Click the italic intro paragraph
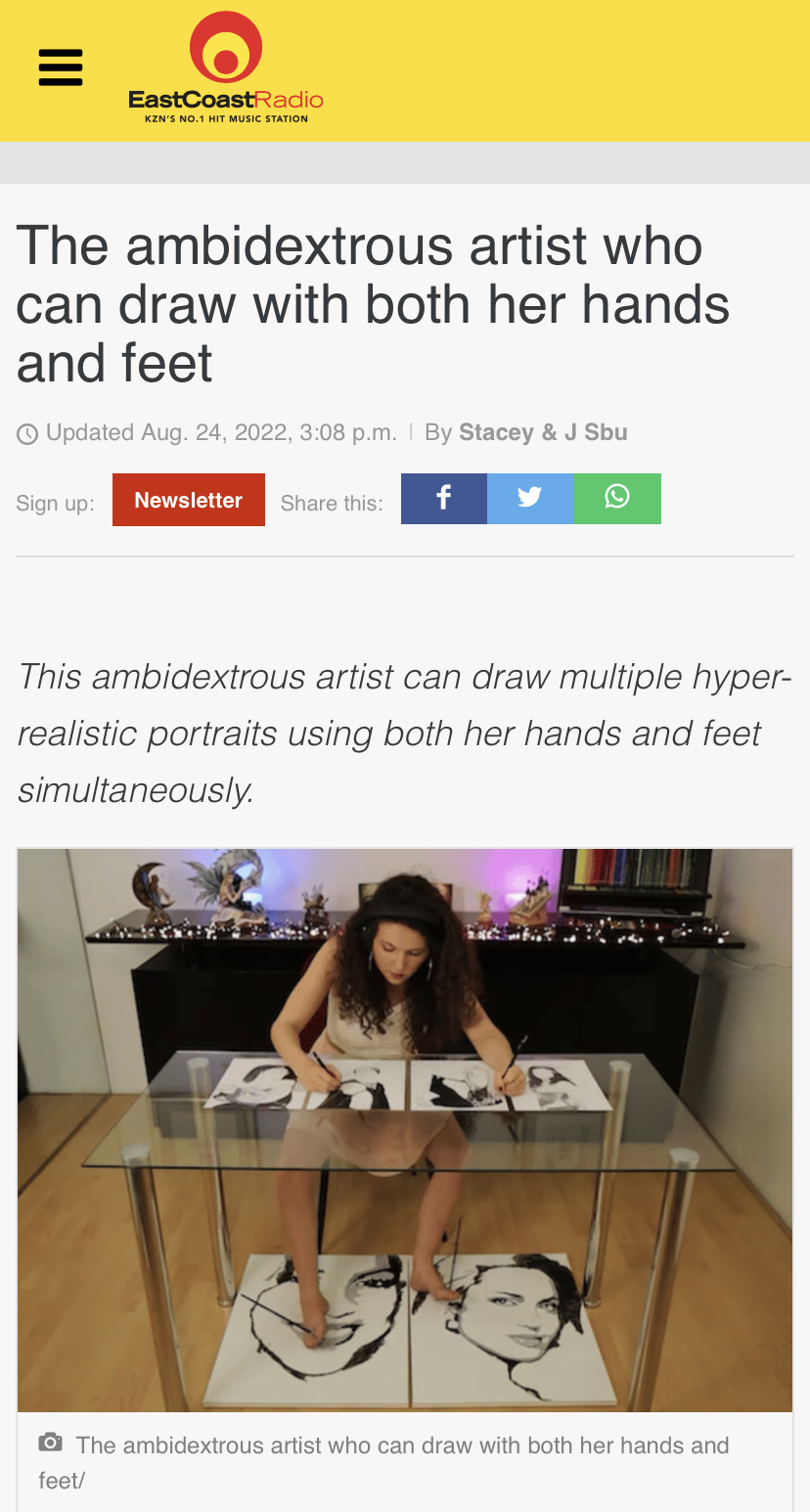This screenshot has width=810, height=1512. pos(404,733)
